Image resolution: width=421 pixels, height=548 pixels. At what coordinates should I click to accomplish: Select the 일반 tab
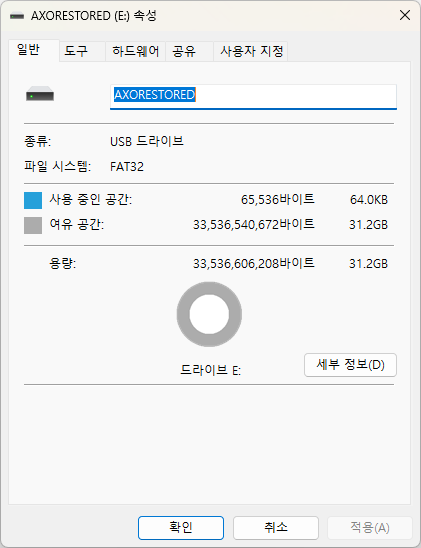coord(34,50)
